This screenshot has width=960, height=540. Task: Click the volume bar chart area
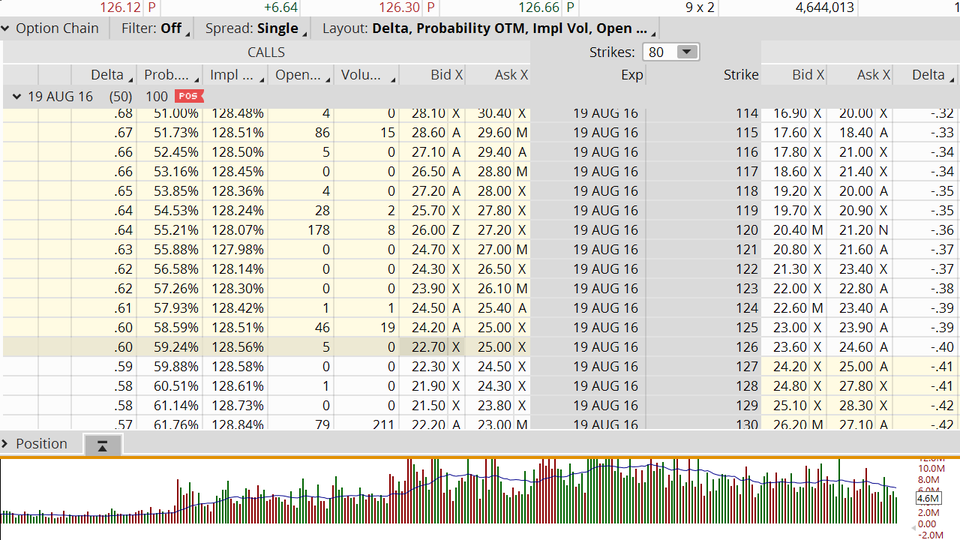click(x=450, y=491)
